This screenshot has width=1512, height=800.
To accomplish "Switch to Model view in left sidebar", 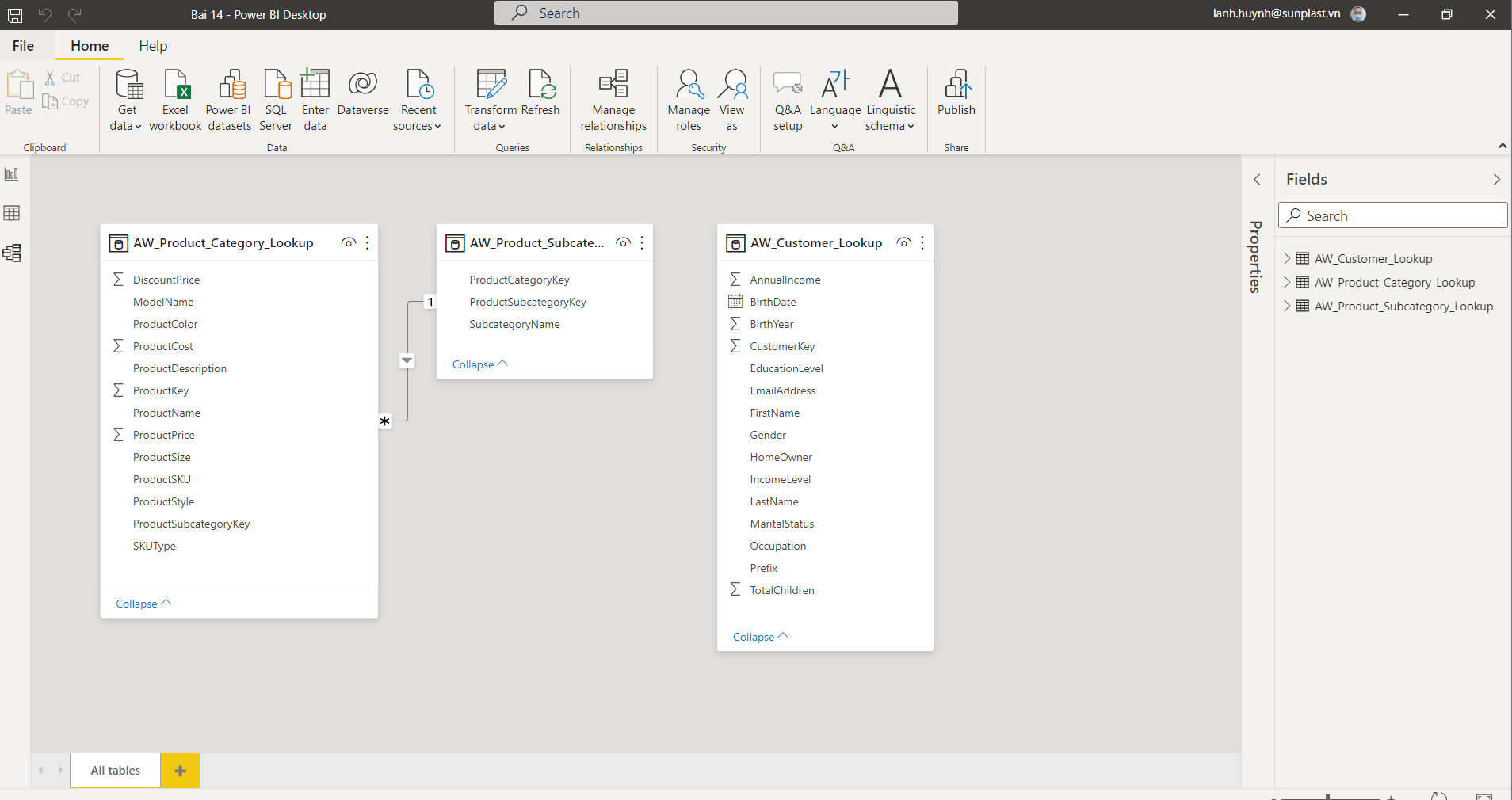I will (12, 253).
